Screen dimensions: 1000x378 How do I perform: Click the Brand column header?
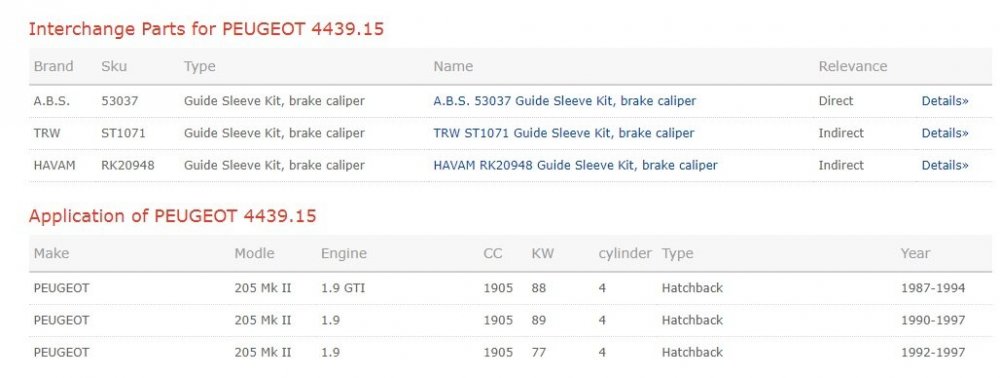(54, 66)
